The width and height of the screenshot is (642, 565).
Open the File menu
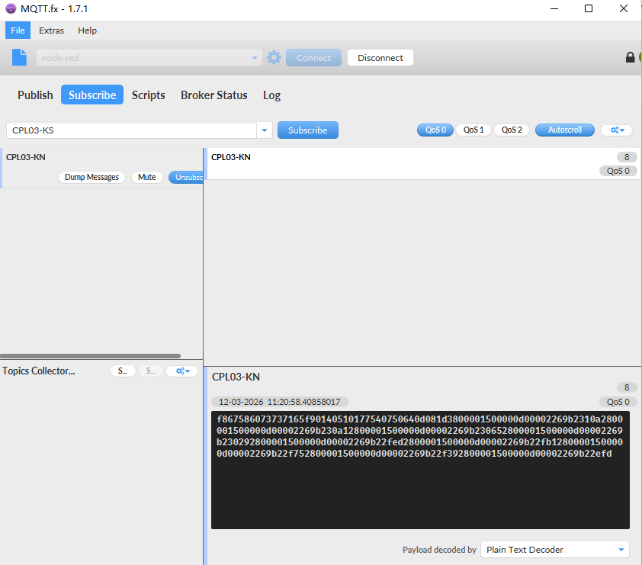tap(18, 31)
